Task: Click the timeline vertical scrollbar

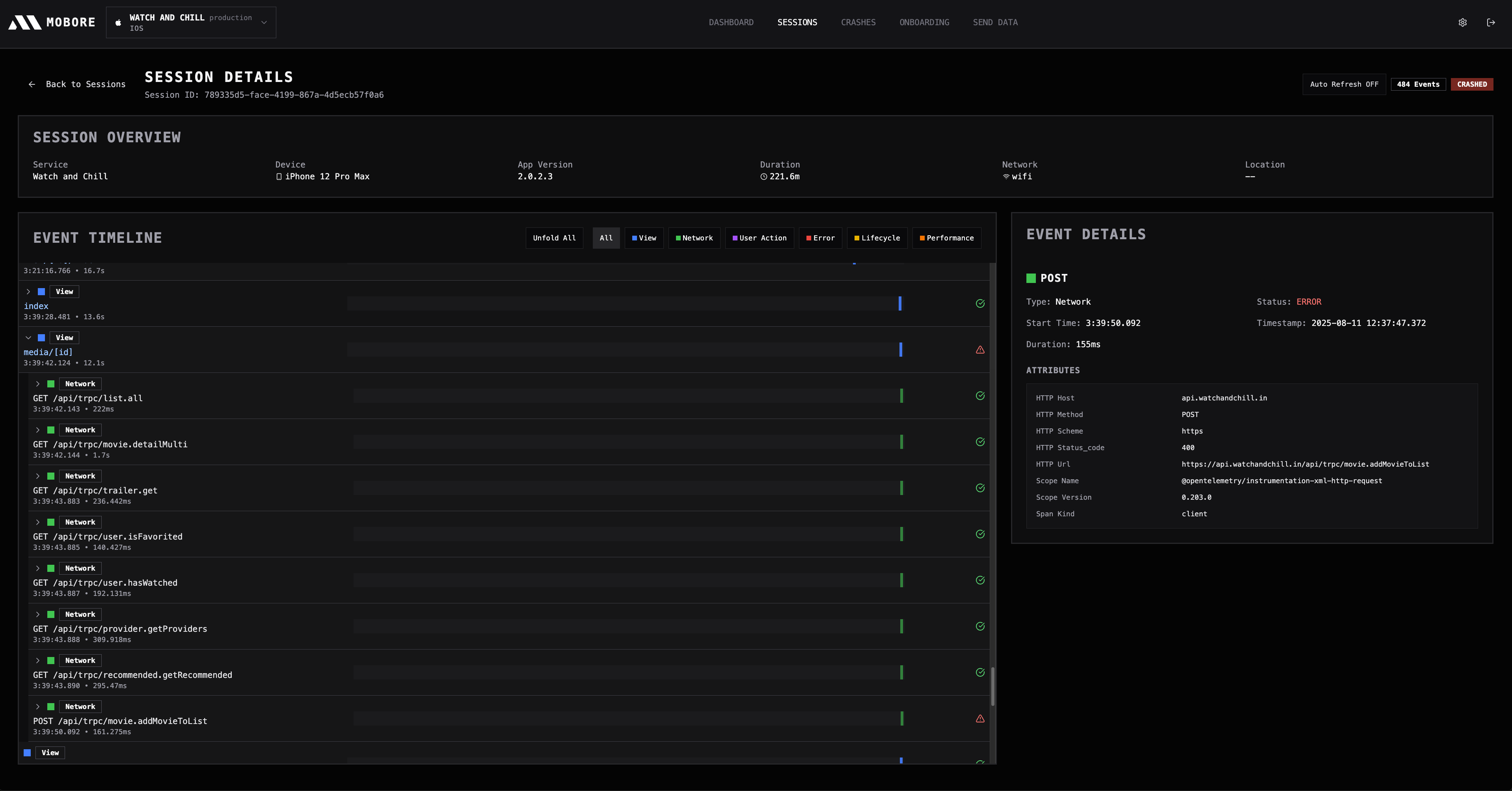Action: pos(992,686)
